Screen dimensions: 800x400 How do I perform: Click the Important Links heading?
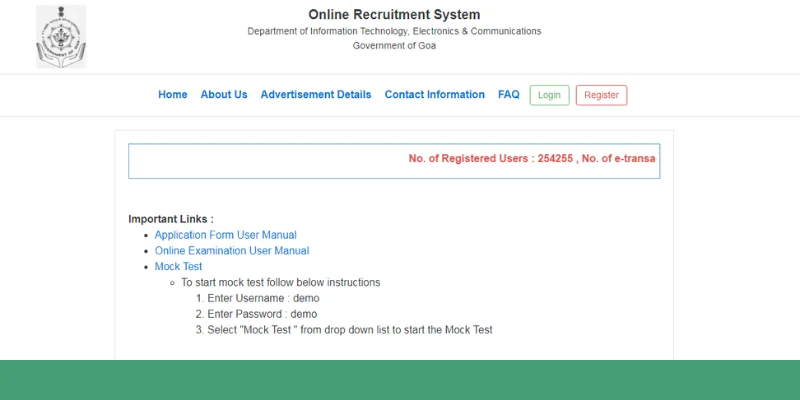171,219
